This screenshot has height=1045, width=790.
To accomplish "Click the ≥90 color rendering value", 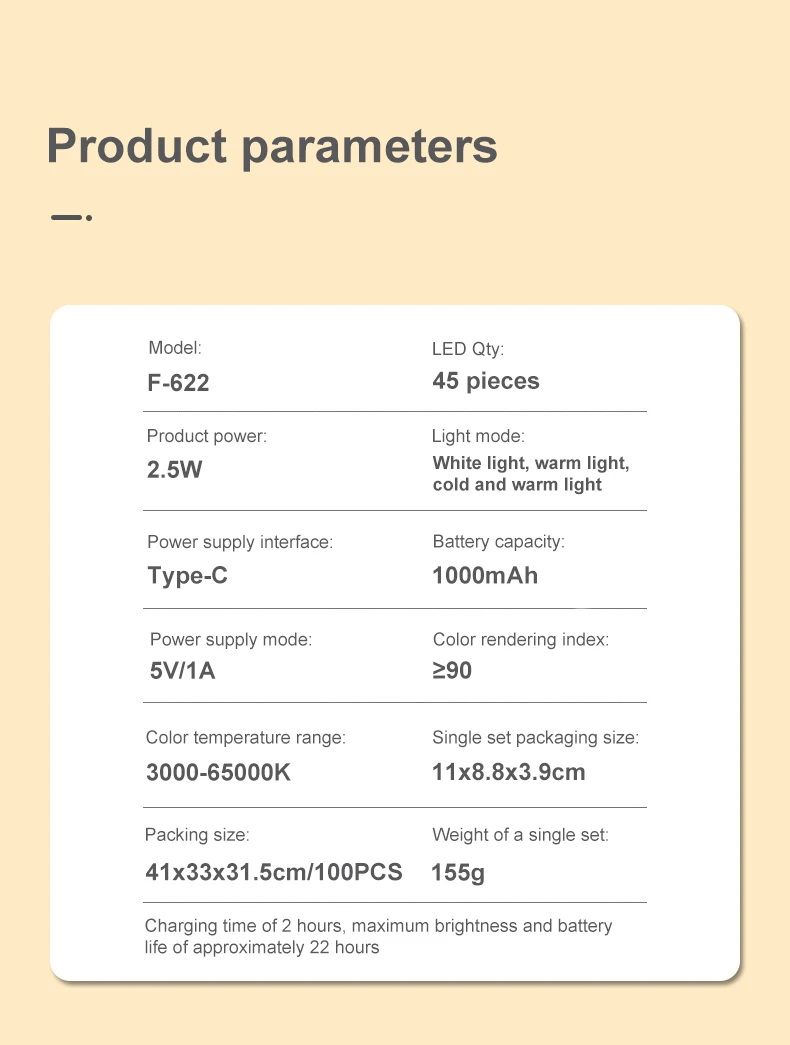I will click(452, 670).
